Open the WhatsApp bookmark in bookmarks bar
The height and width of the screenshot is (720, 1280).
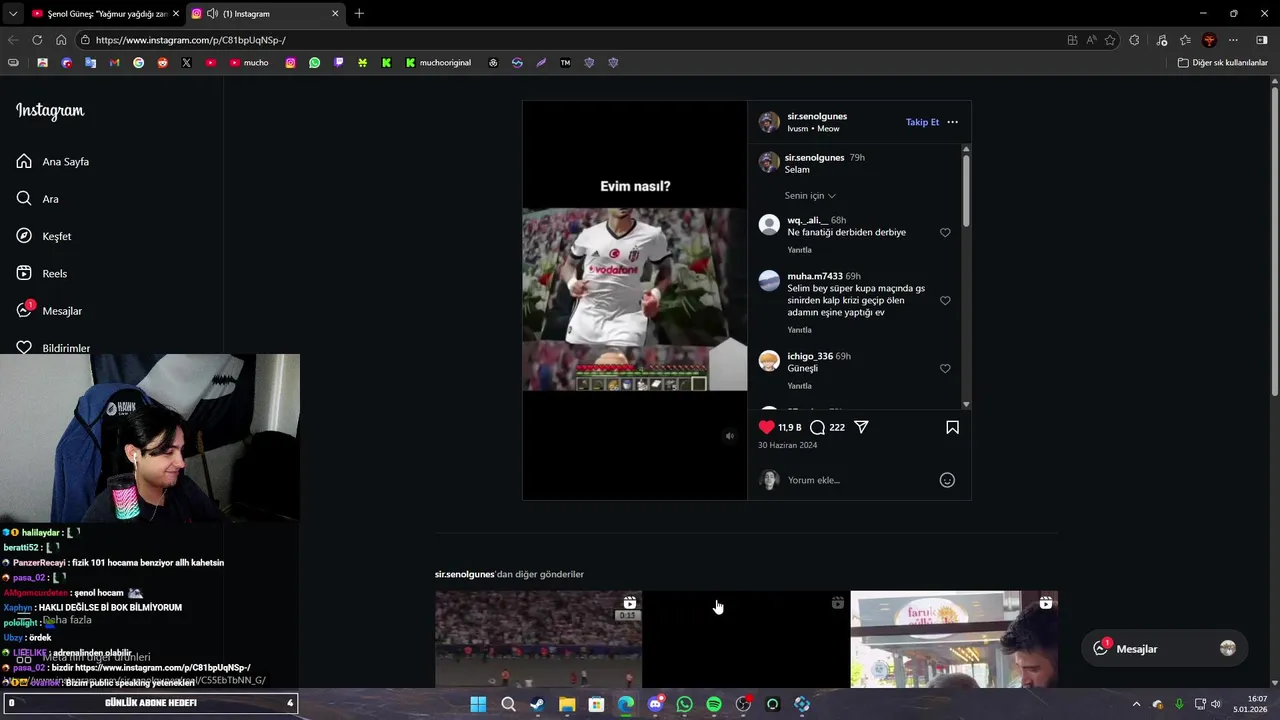(x=314, y=62)
